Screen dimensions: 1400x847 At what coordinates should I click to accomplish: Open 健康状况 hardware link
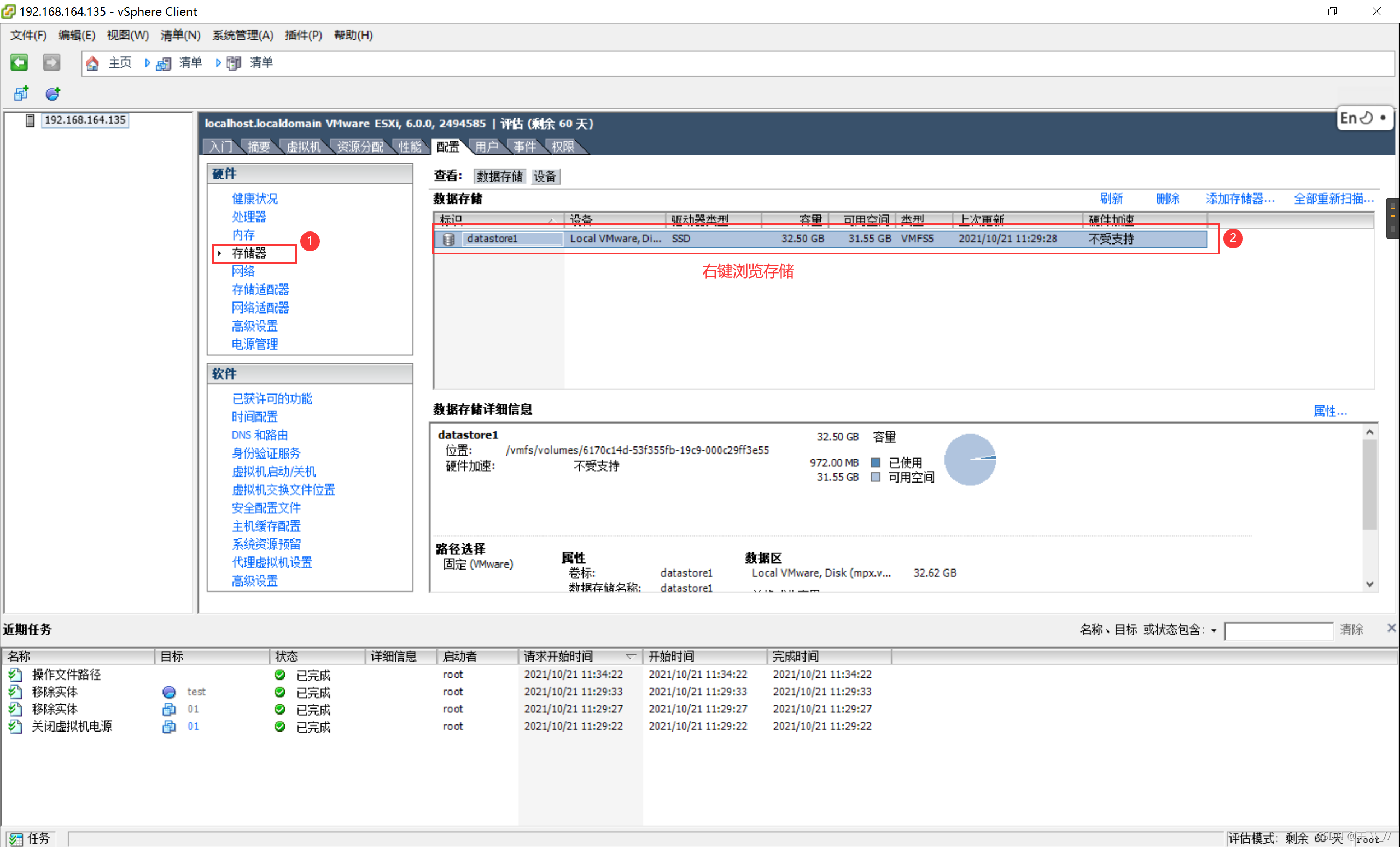(254, 199)
